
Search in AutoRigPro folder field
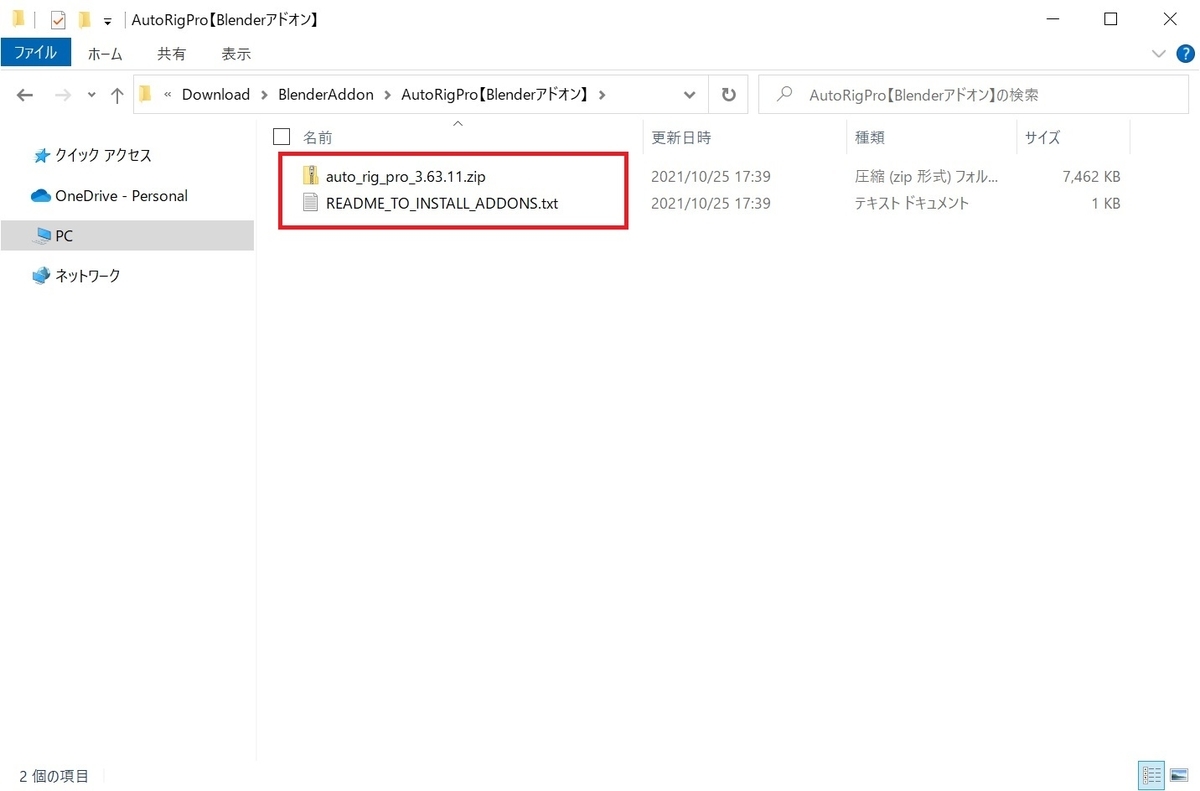click(x=973, y=95)
